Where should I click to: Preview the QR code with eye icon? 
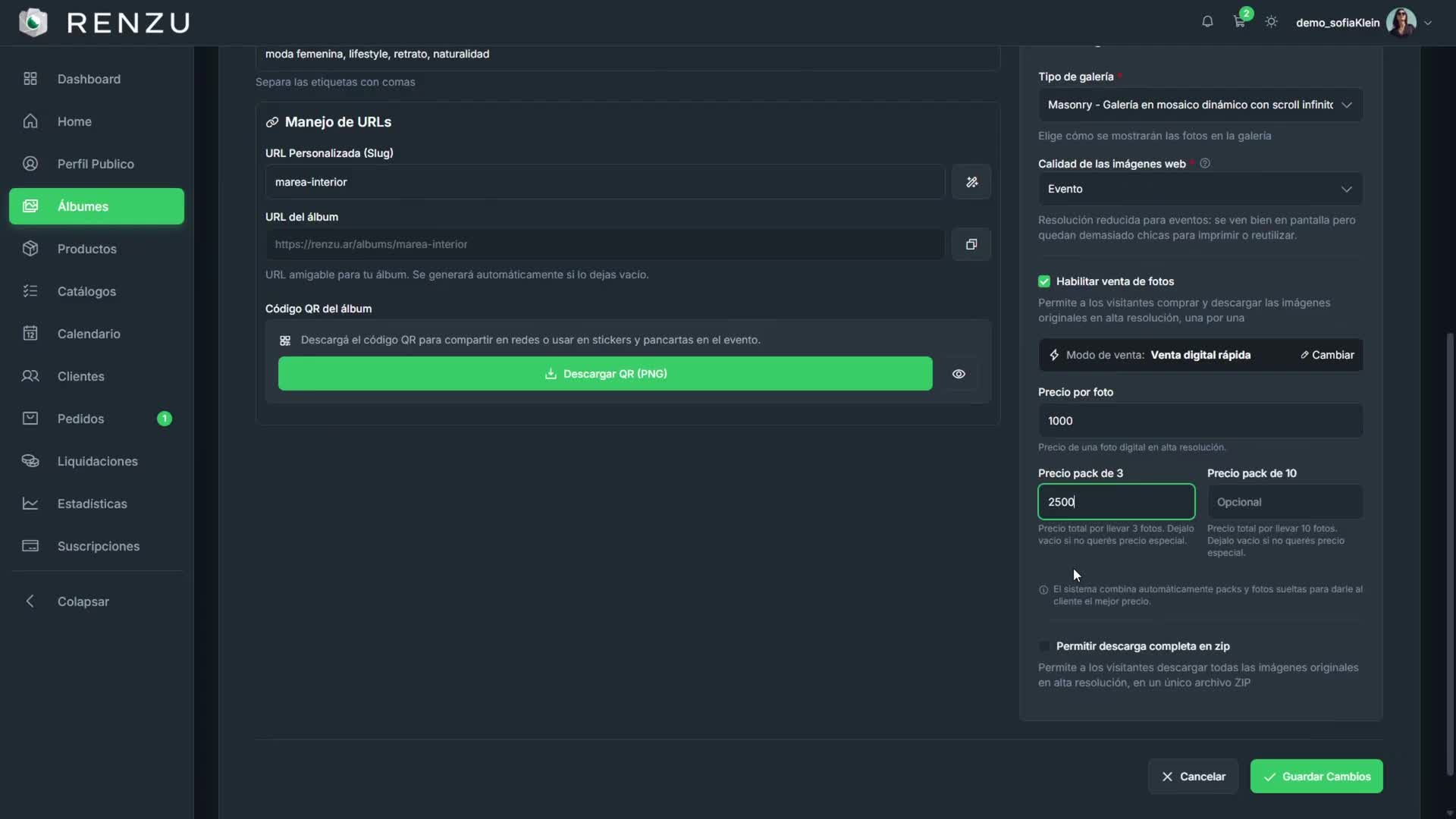tap(959, 374)
